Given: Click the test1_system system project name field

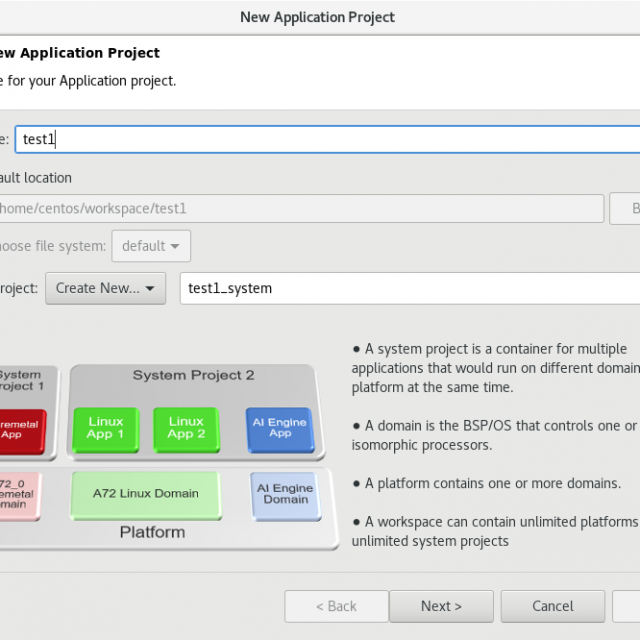Looking at the screenshot, I should click(410, 288).
